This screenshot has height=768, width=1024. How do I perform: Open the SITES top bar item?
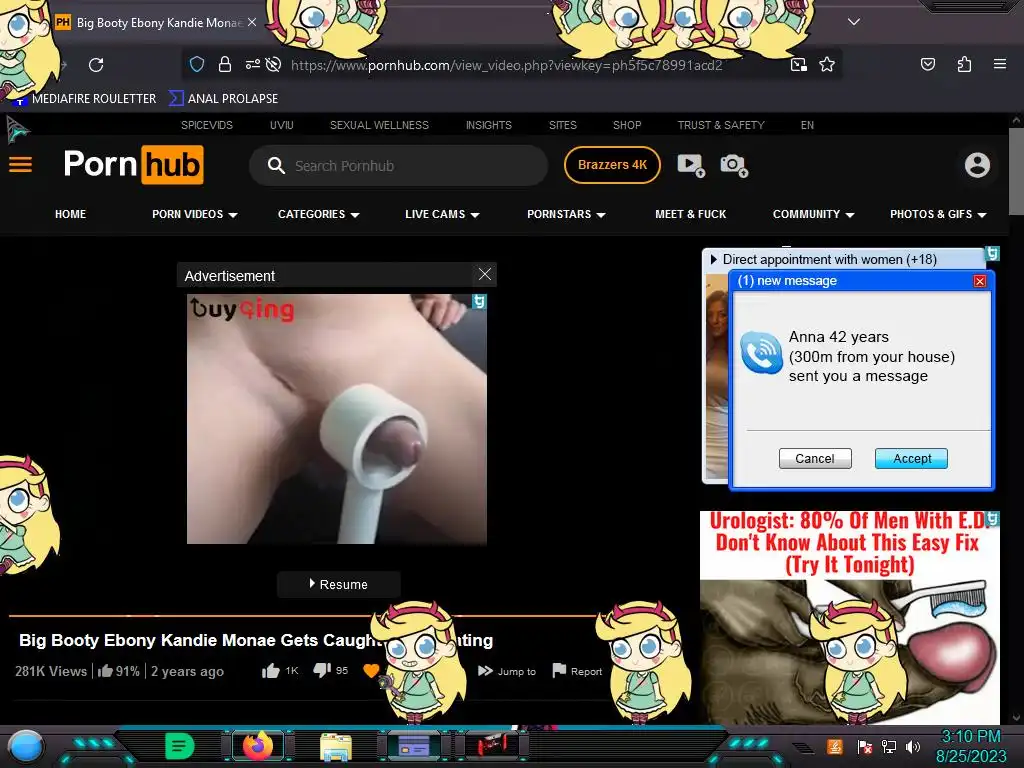click(x=562, y=125)
